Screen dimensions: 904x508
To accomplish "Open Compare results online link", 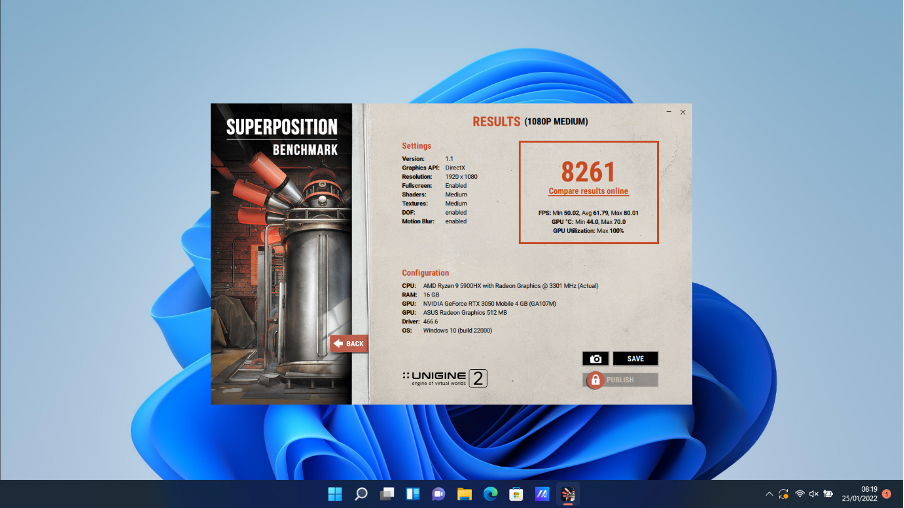I will coord(588,191).
